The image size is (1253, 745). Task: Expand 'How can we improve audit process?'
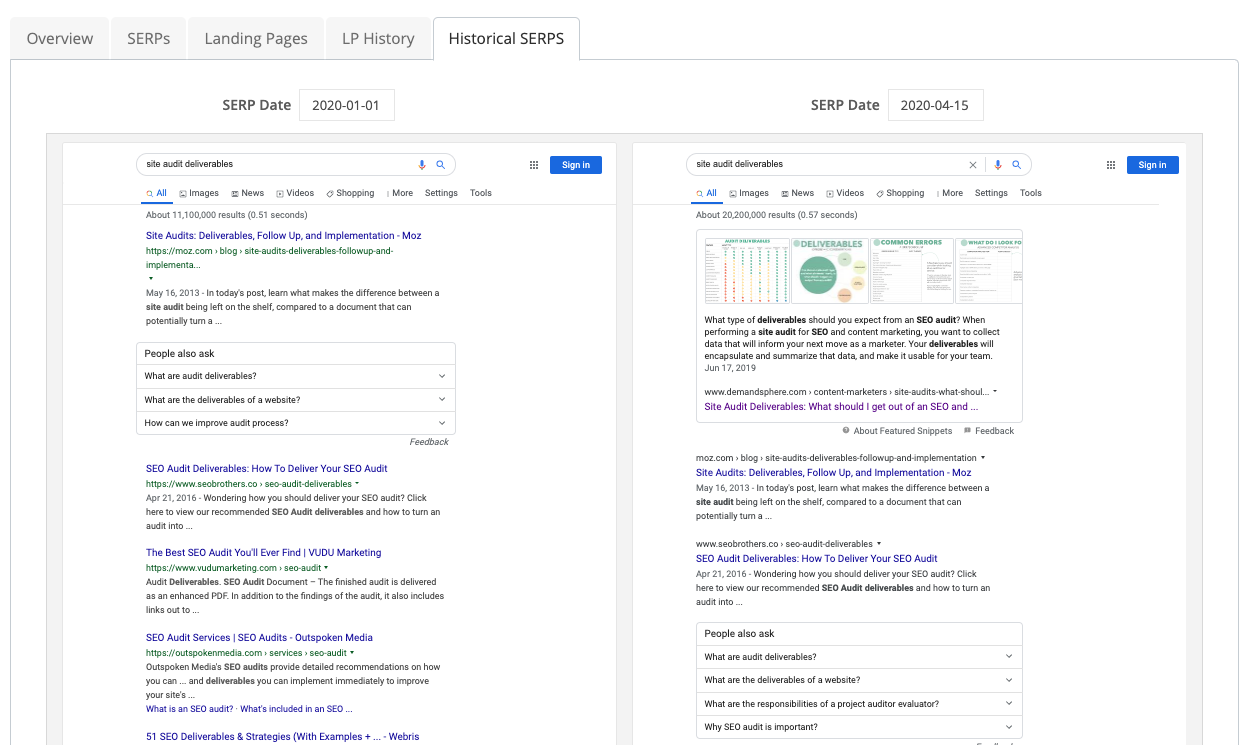442,423
